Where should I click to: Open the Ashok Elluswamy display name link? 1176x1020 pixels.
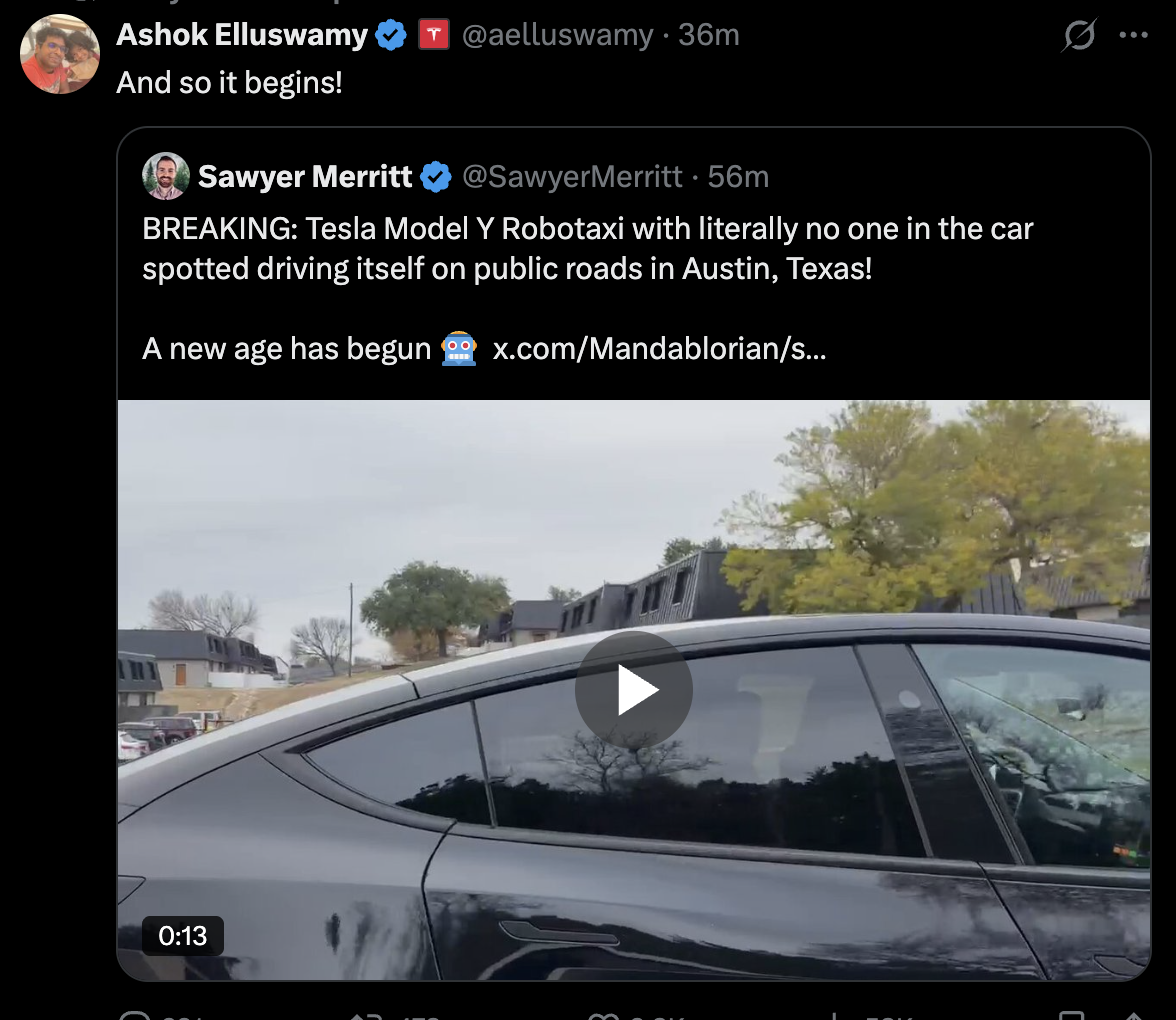coord(242,36)
